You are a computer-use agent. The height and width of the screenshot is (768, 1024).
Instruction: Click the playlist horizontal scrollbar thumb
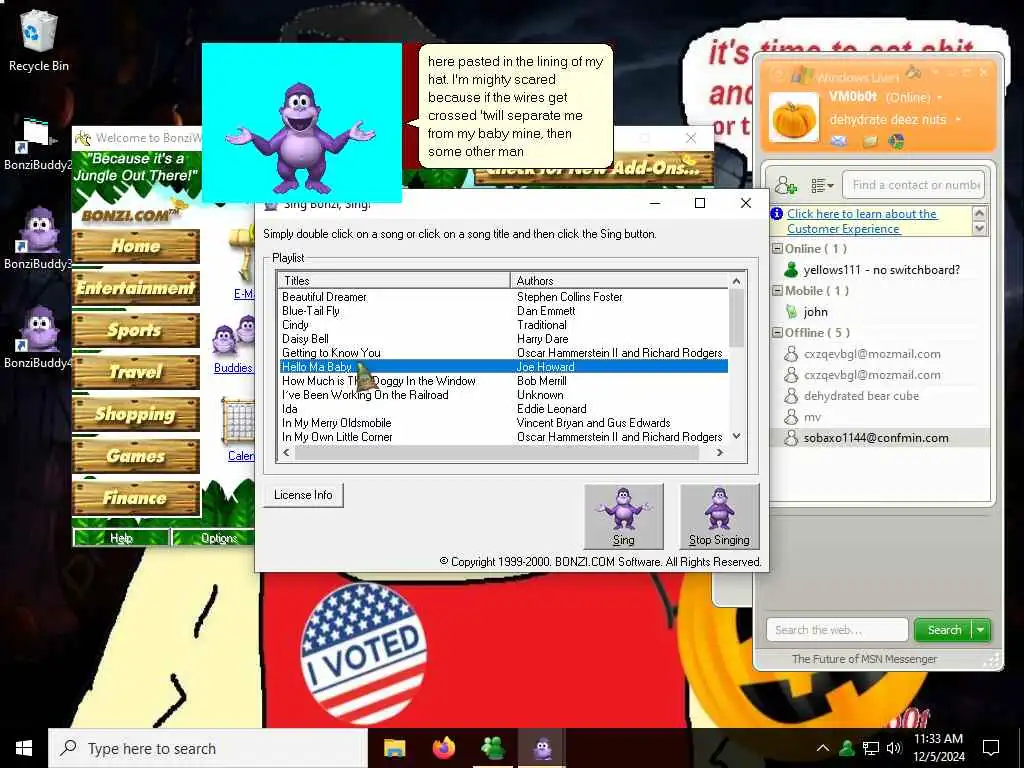point(496,452)
